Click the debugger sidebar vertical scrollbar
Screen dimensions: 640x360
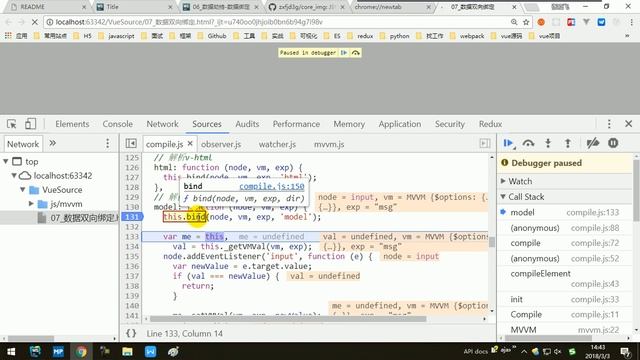[x=636, y=191]
